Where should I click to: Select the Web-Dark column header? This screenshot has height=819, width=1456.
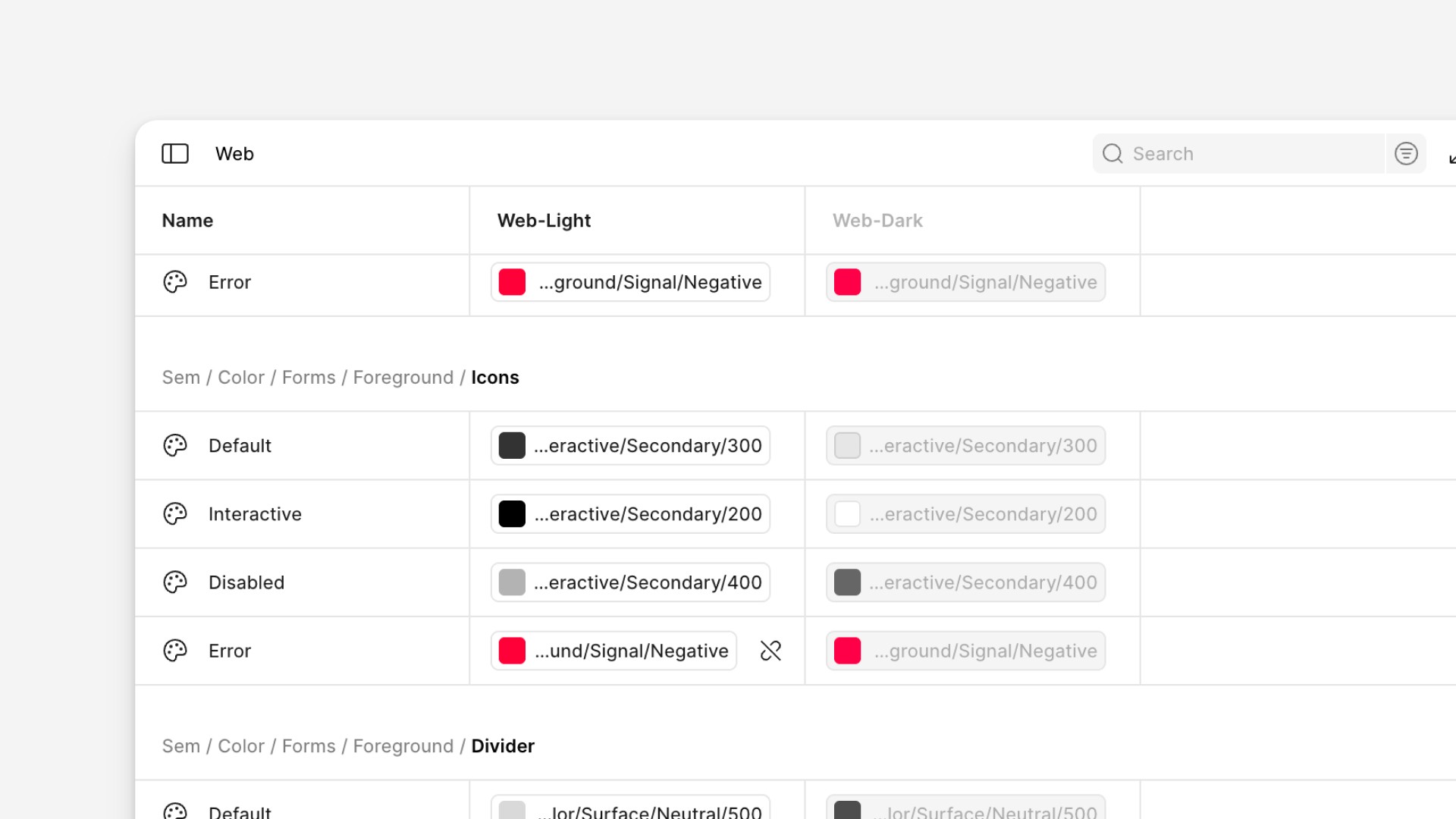pyautogui.click(x=877, y=221)
